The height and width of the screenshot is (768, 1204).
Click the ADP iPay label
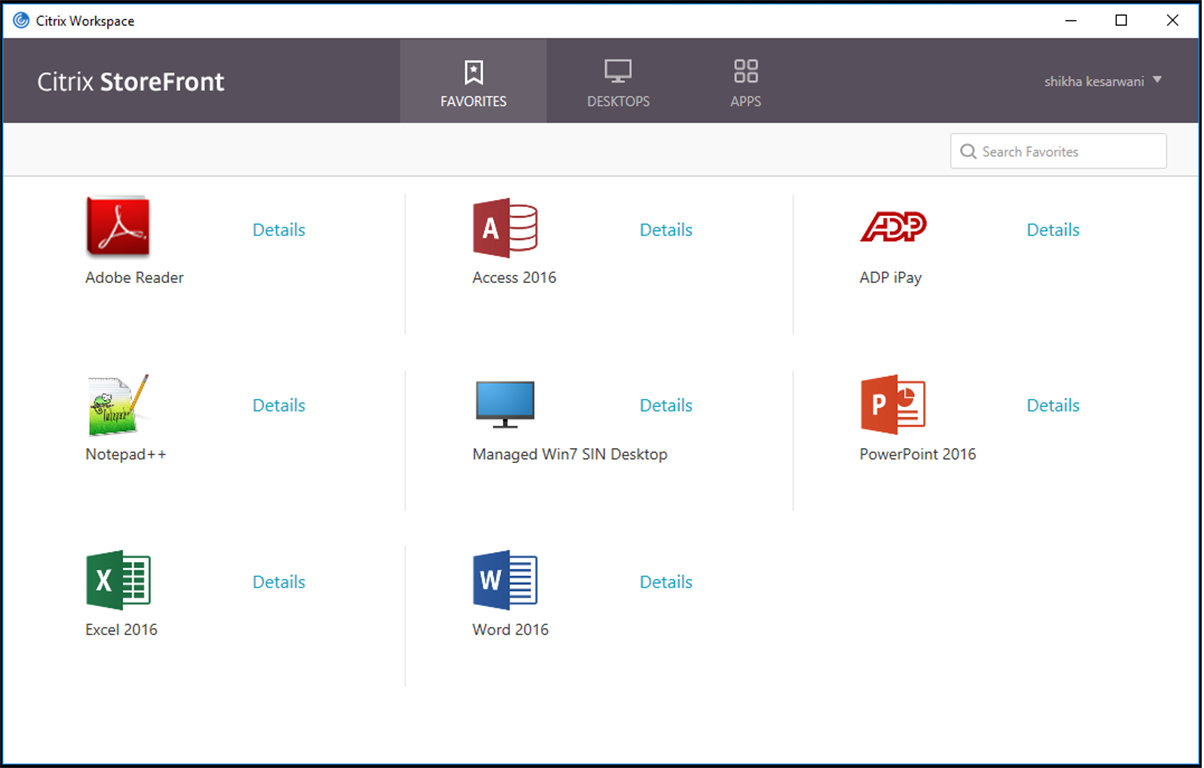point(891,277)
